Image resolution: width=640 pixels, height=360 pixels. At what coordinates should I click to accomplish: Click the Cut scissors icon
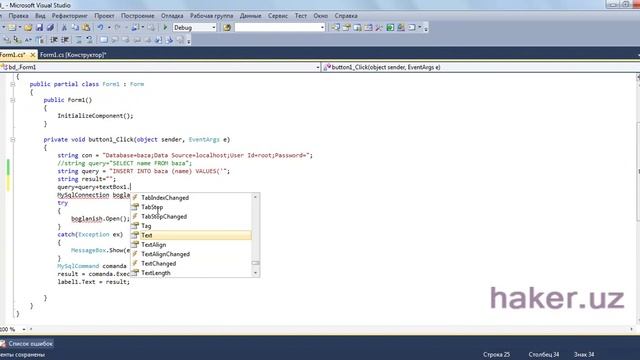pos(64,27)
